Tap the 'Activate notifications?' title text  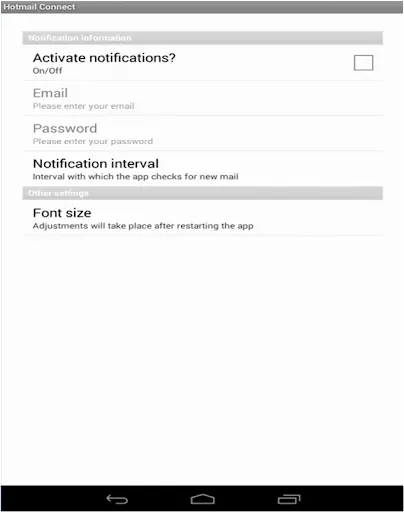[x=104, y=58]
